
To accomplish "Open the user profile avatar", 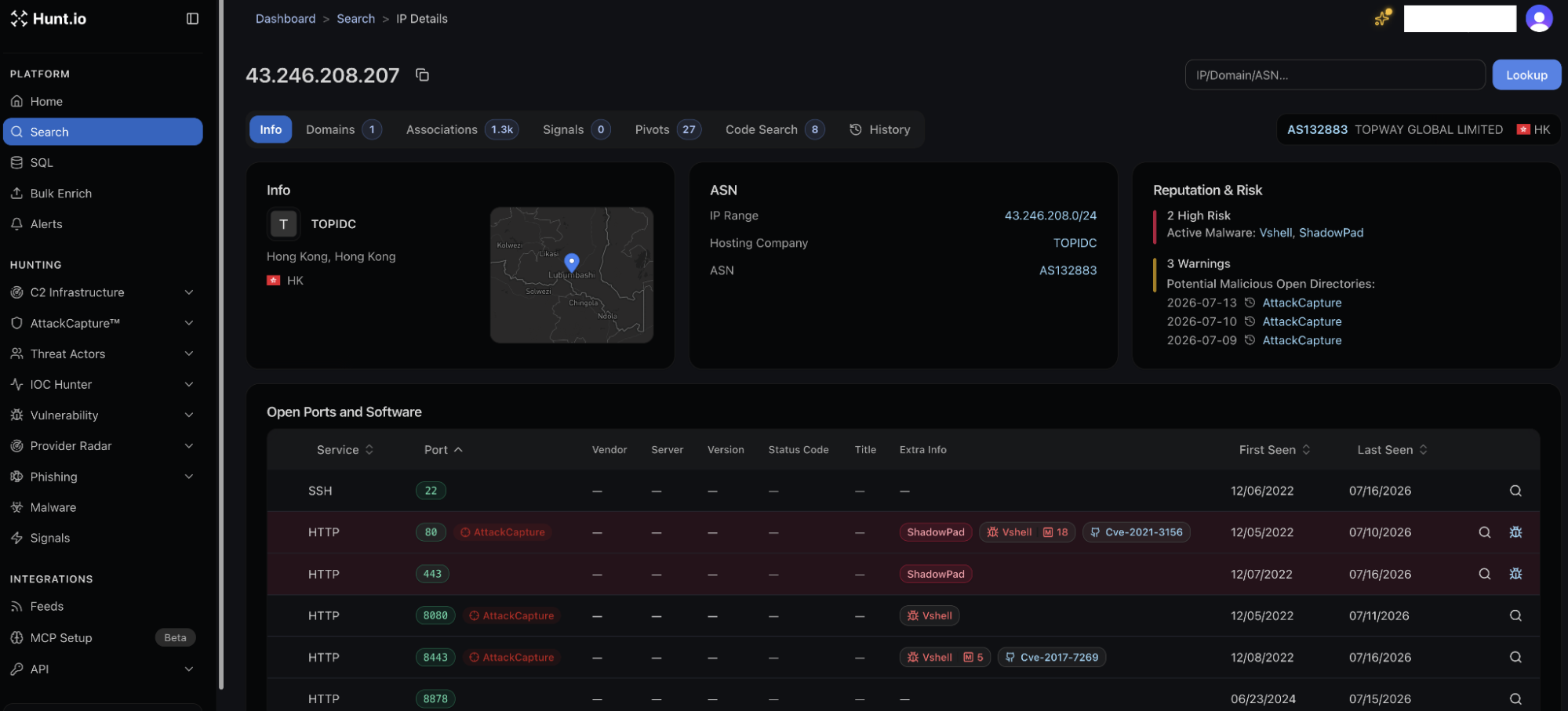I will pyautogui.click(x=1538, y=19).
